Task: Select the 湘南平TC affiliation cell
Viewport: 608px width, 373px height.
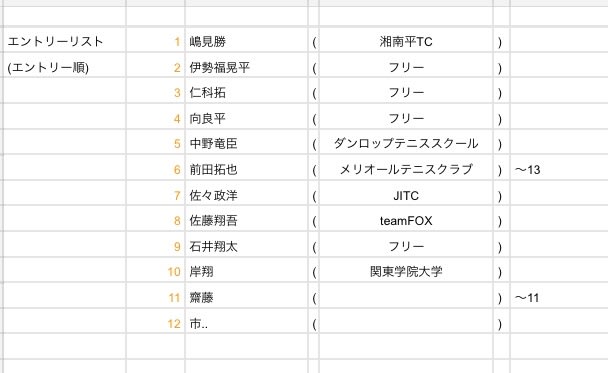Action: [406, 41]
